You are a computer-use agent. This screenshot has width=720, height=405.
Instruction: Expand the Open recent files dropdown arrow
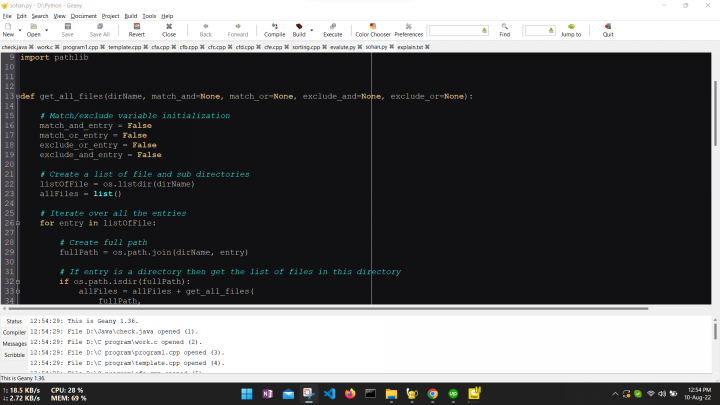pos(46,30)
